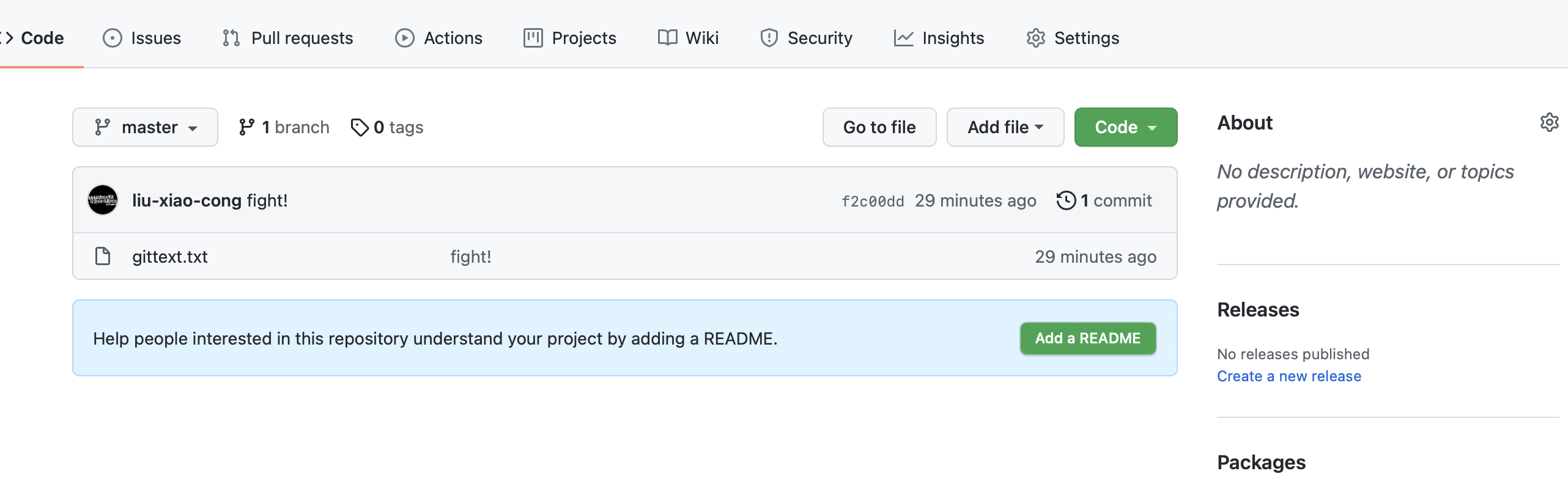Click Create a new release link
The width and height of the screenshot is (1568, 479).
1289,376
